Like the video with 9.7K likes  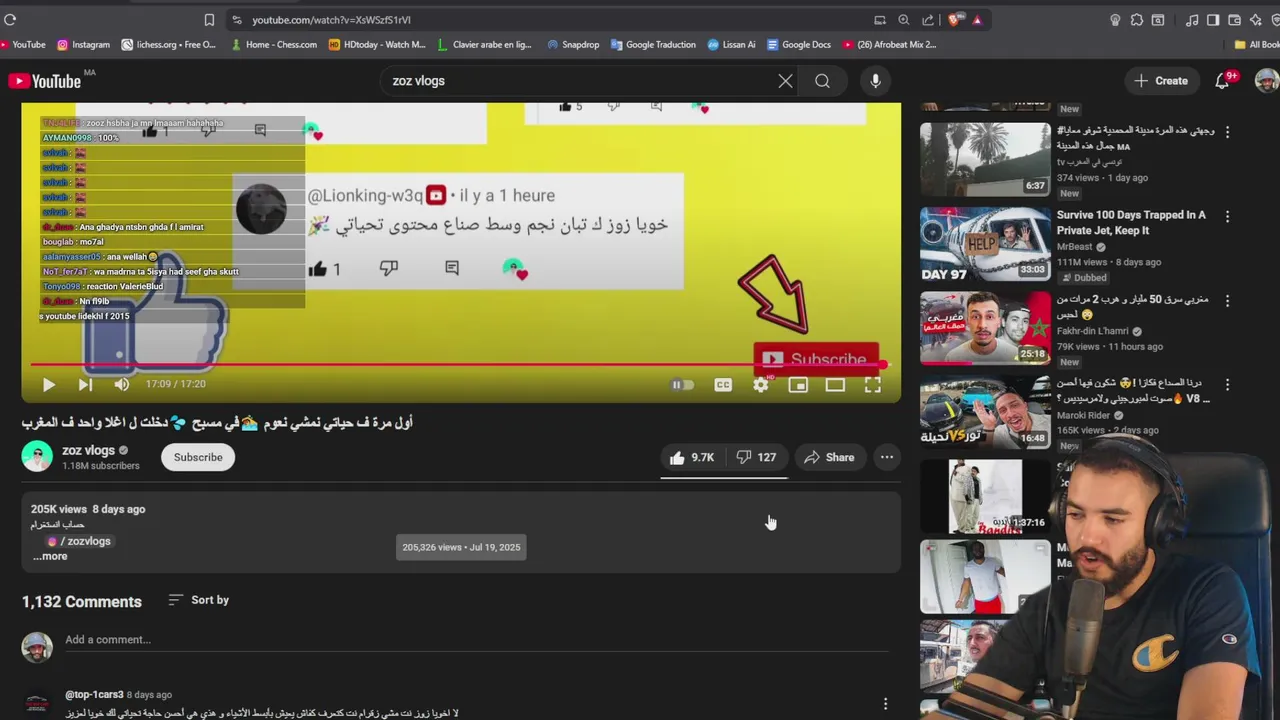click(x=692, y=457)
